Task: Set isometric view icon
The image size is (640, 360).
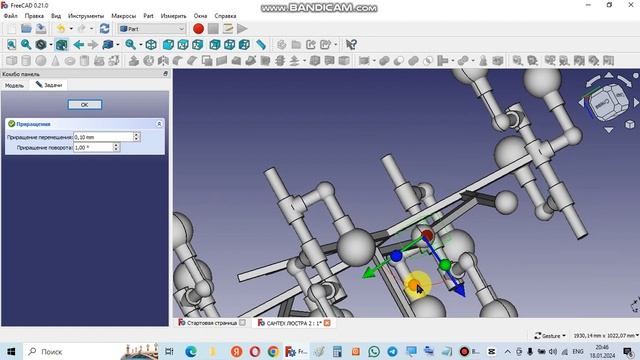Action: pyautogui.click(x=151, y=44)
